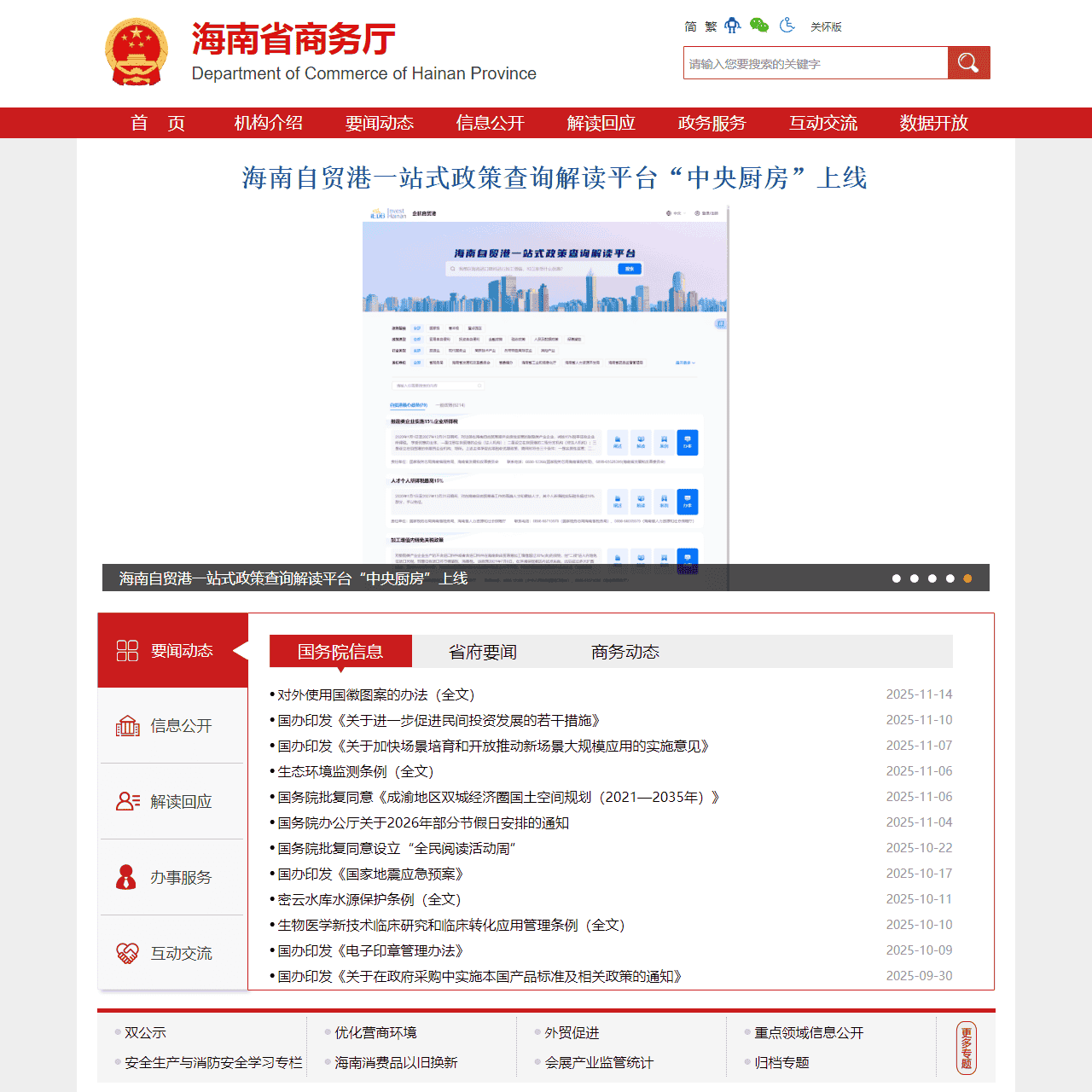
Task: Switch to the 商务动态 tab
Action: click(624, 651)
